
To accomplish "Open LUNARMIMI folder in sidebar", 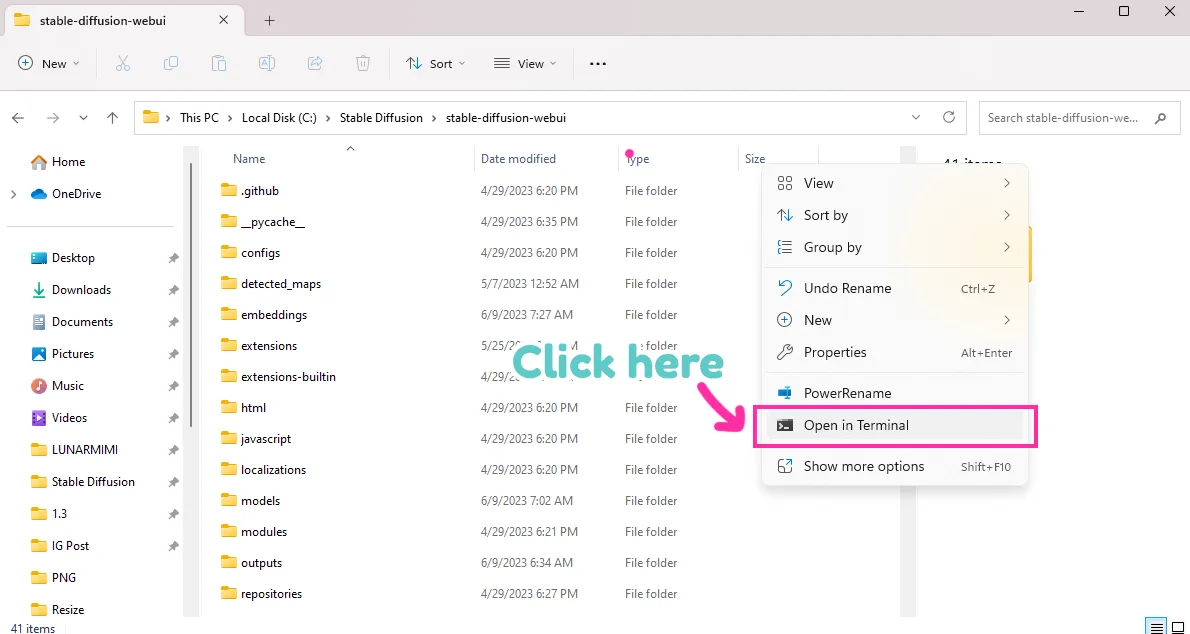I will point(84,449).
